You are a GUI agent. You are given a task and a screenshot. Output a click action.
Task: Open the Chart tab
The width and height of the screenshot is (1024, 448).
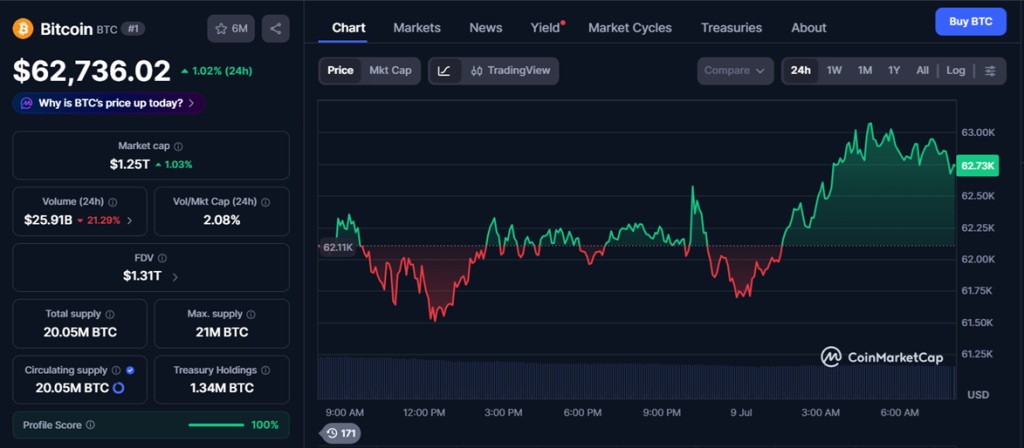coord(349,28)
